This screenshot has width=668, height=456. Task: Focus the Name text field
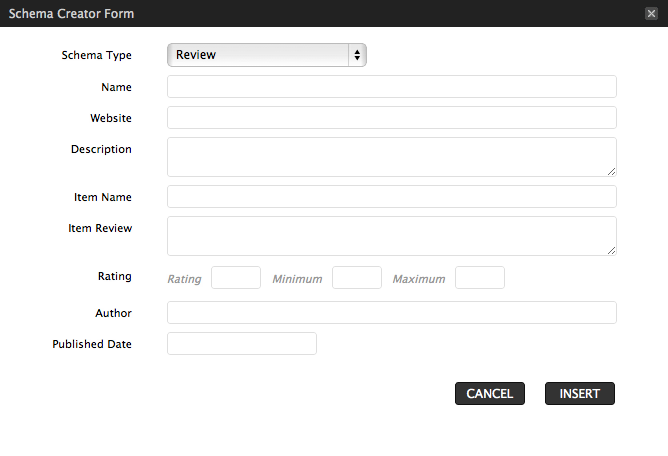392,87
